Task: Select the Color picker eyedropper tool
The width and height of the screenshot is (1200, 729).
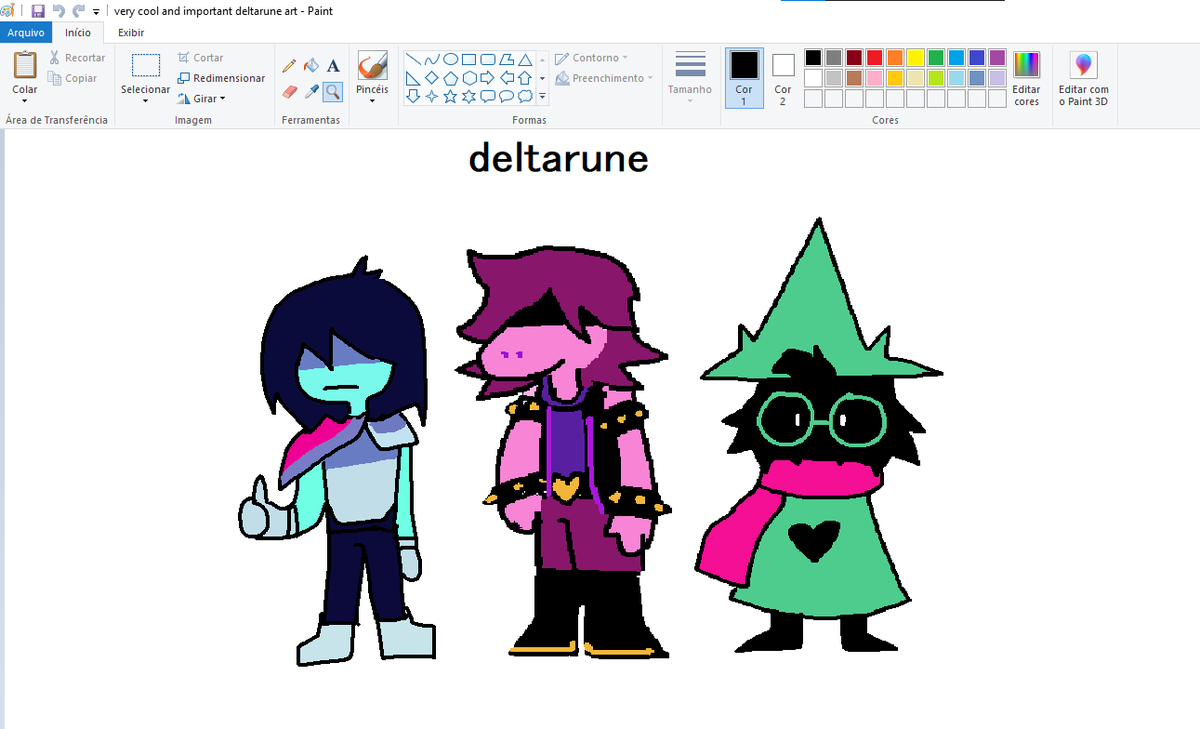Action: 311,91
